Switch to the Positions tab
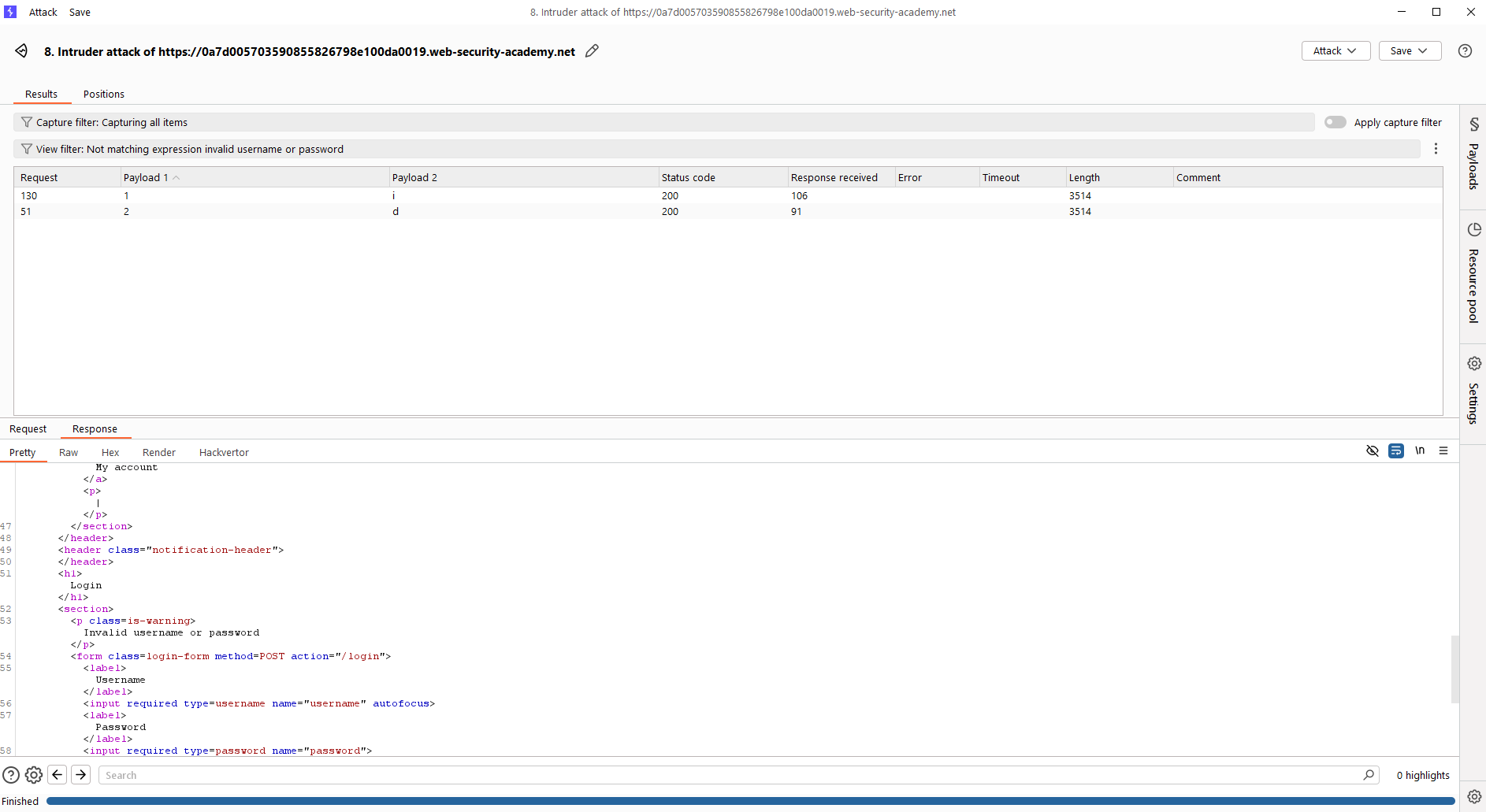Viewport: 1486px width, 812px height. point(104,95)
